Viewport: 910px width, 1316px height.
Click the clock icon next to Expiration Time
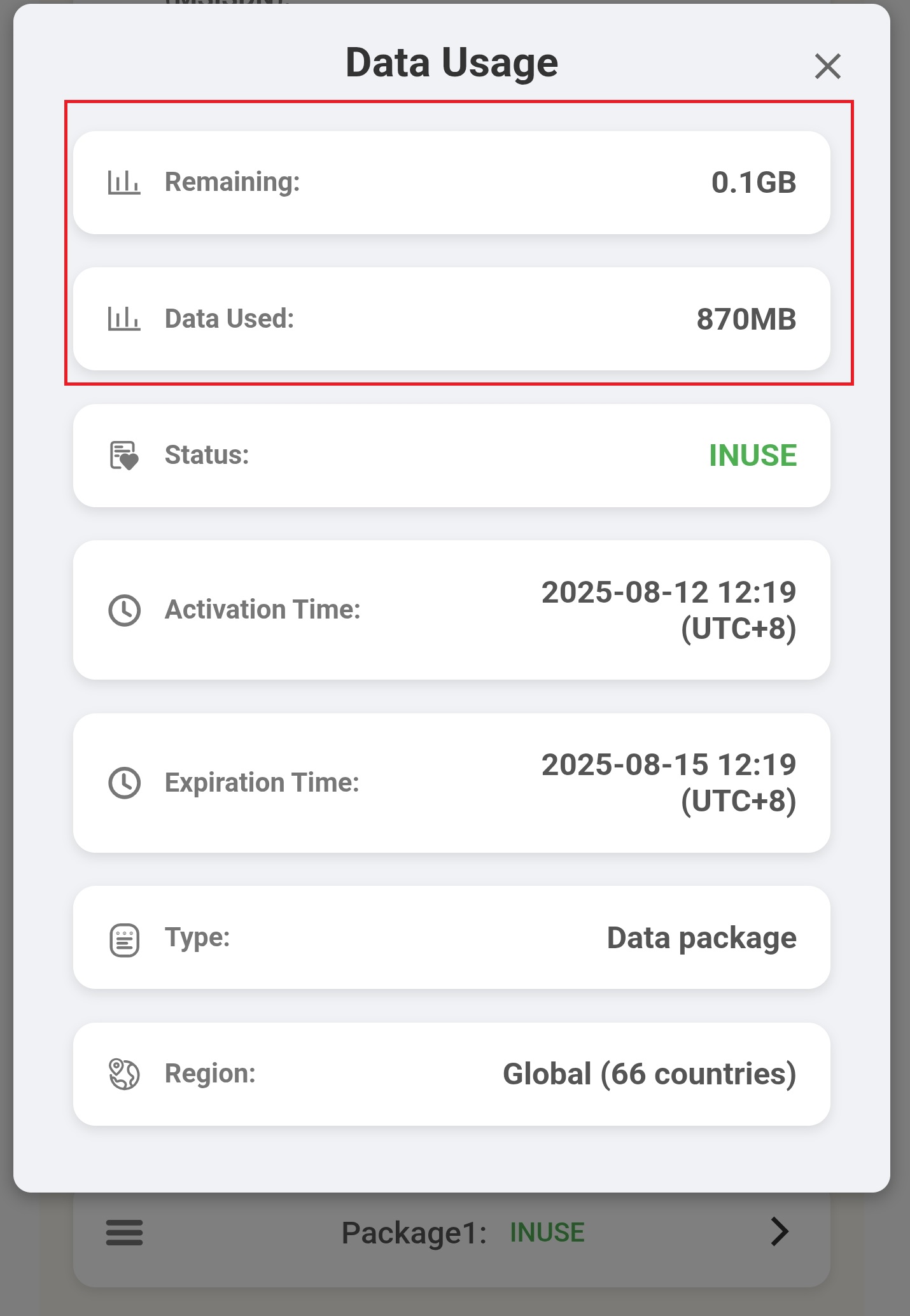click(x=125, y=783)
